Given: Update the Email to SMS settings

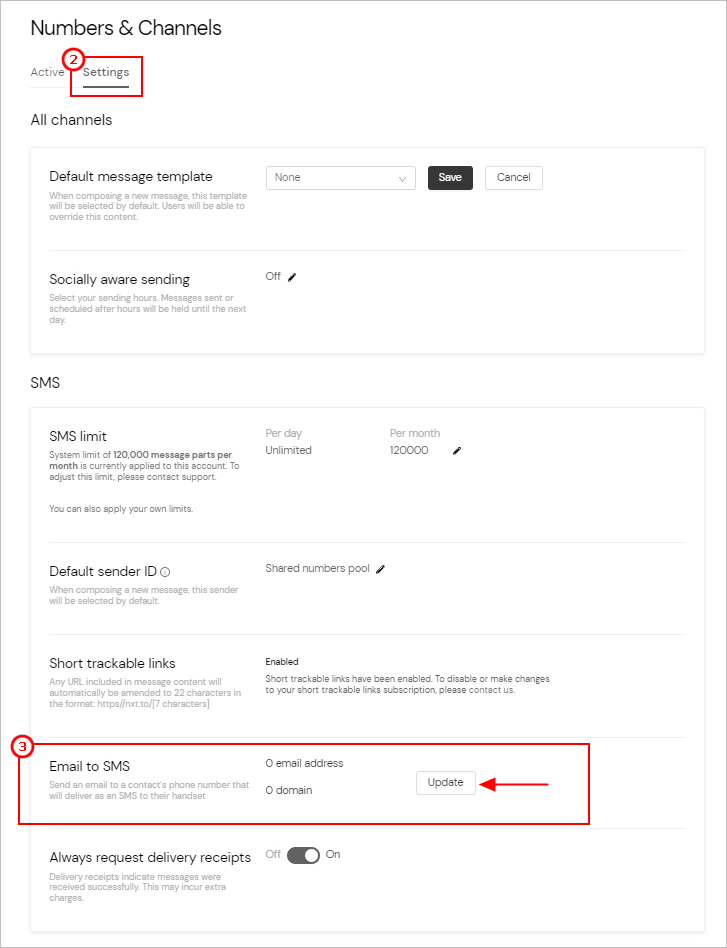Looking at the screenshot, I should (445, 783).
